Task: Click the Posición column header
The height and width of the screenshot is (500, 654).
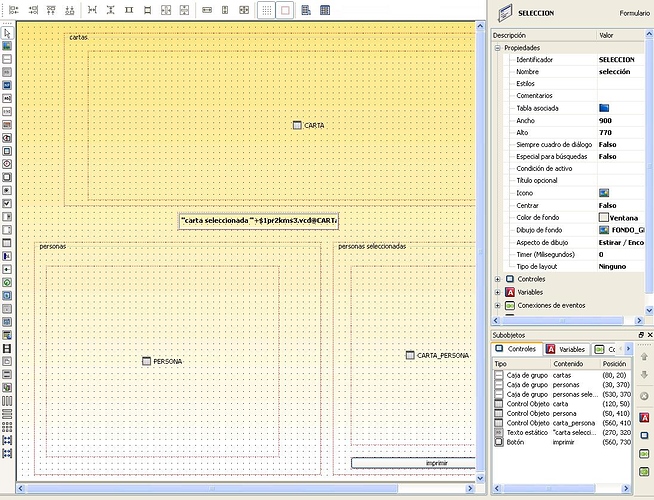Action: click(x=616, y=364)
